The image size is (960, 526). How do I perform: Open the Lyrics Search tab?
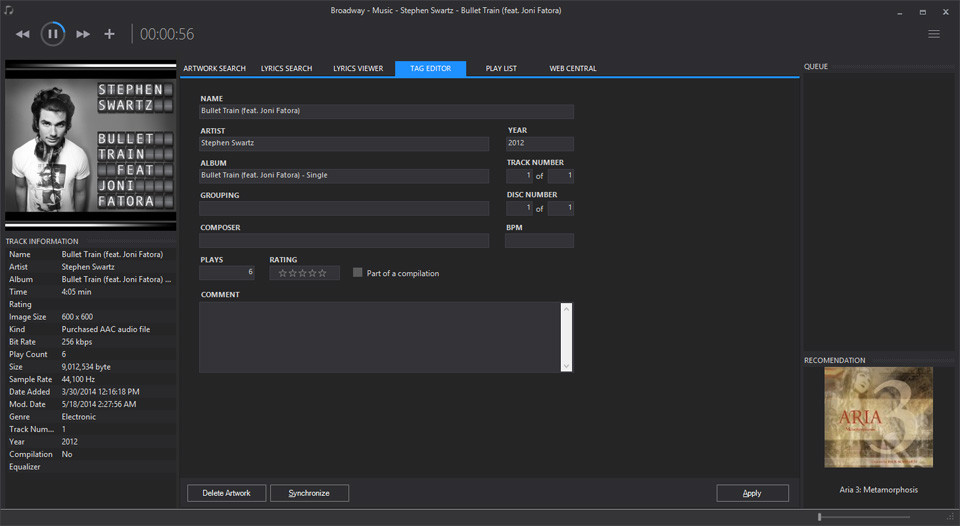click(287, 69)
